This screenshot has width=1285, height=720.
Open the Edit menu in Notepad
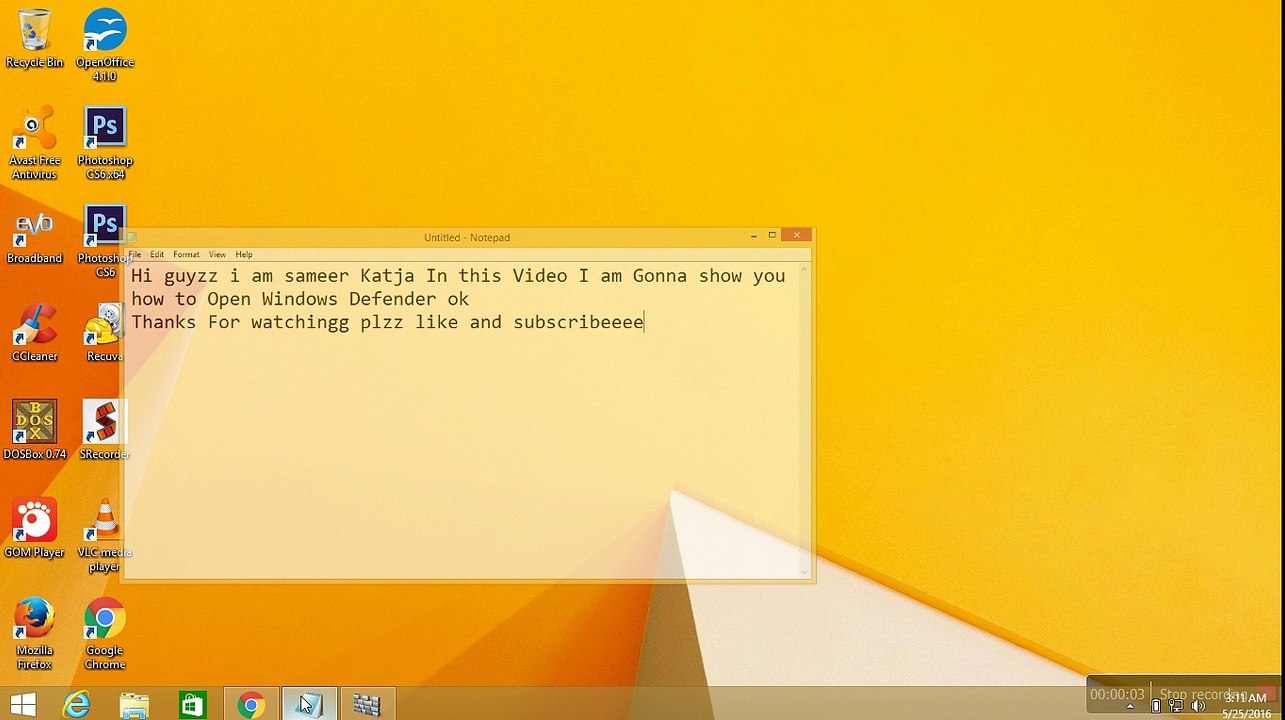(157, 254)
